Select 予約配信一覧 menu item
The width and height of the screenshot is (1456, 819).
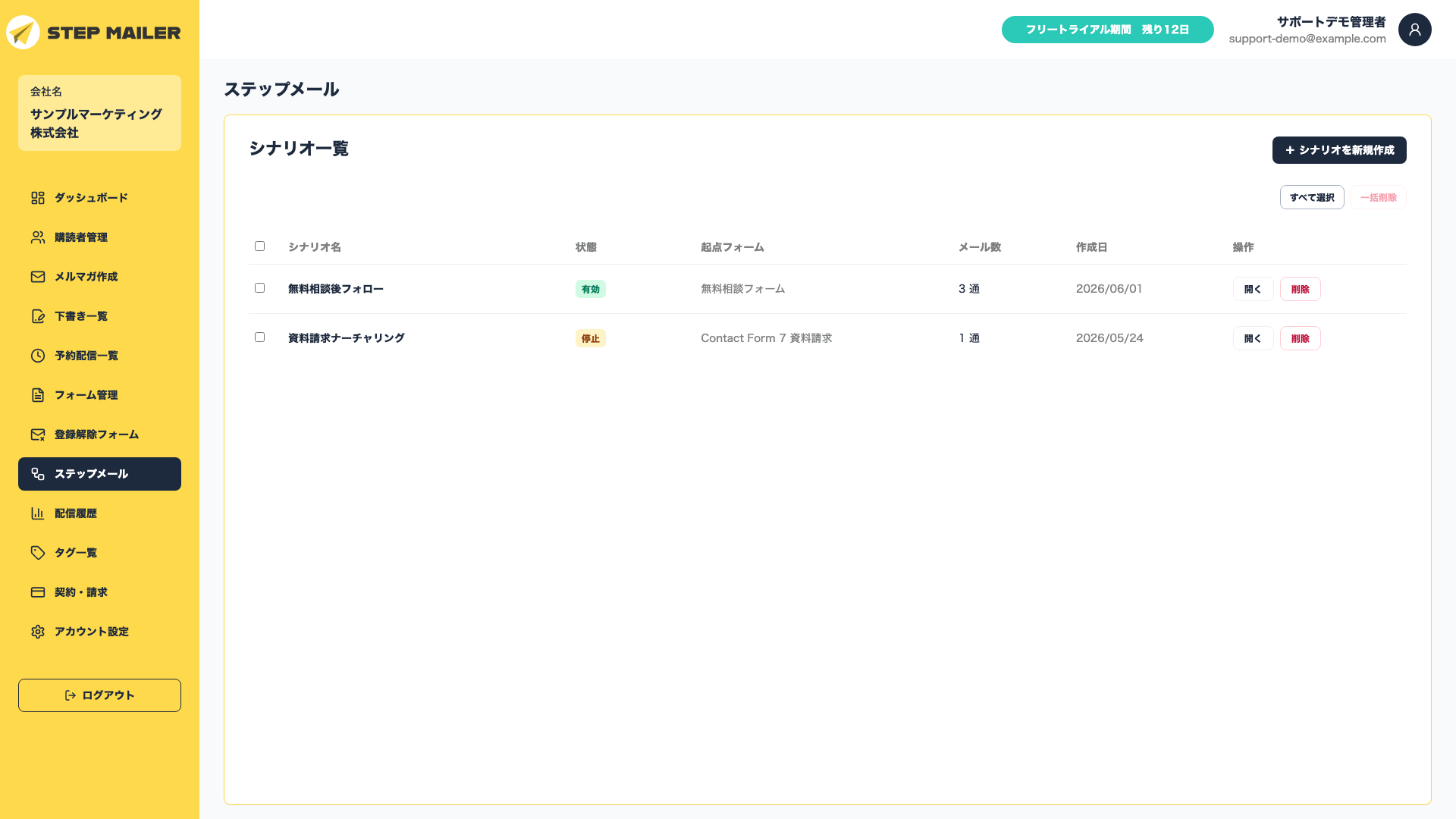point(99,356)
